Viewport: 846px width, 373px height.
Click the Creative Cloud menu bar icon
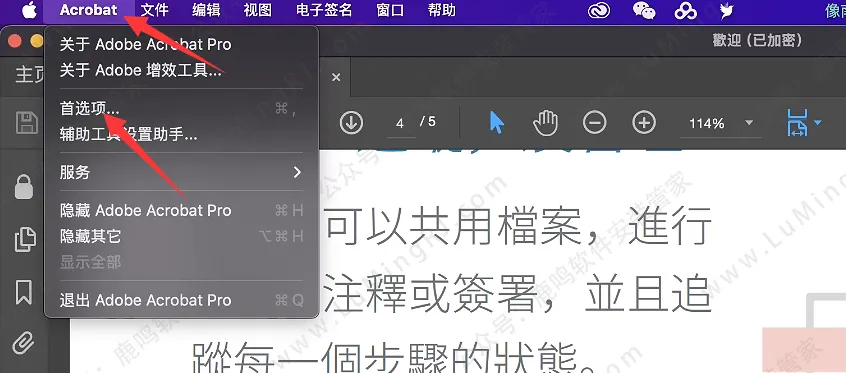click(599, 10)
